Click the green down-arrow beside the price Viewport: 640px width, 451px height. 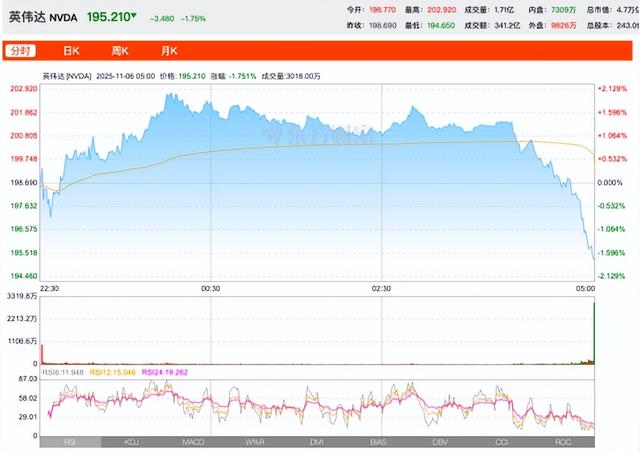tap(134, 16)
